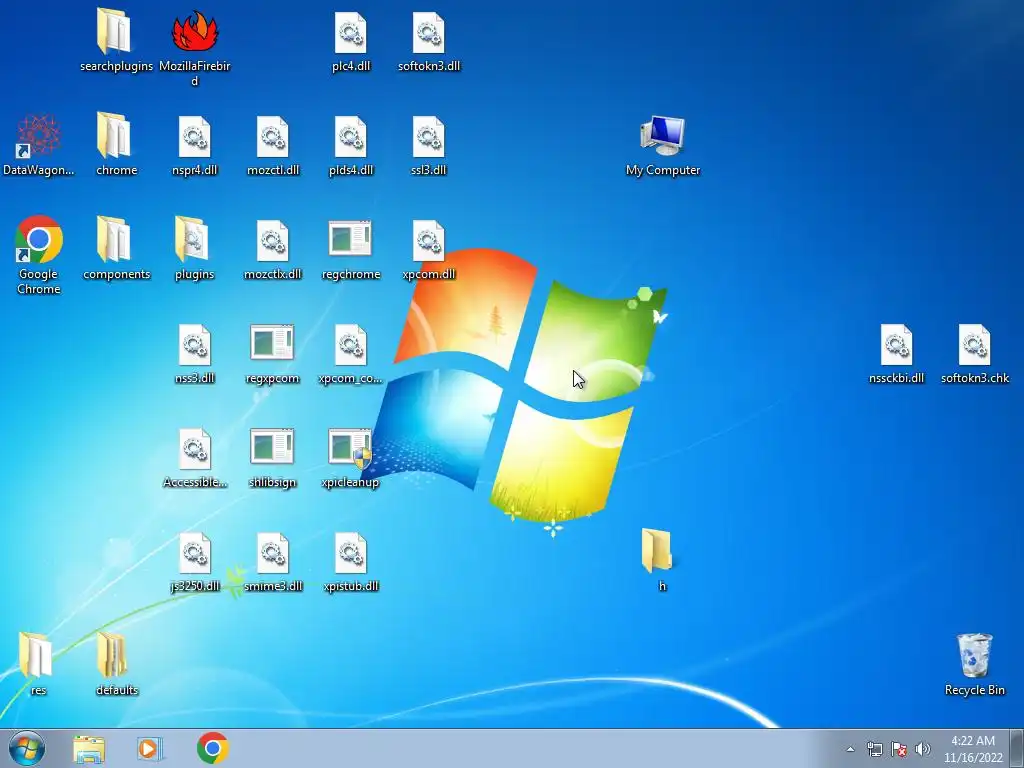Select the mozctl.dll file icon

coord(272,137)
